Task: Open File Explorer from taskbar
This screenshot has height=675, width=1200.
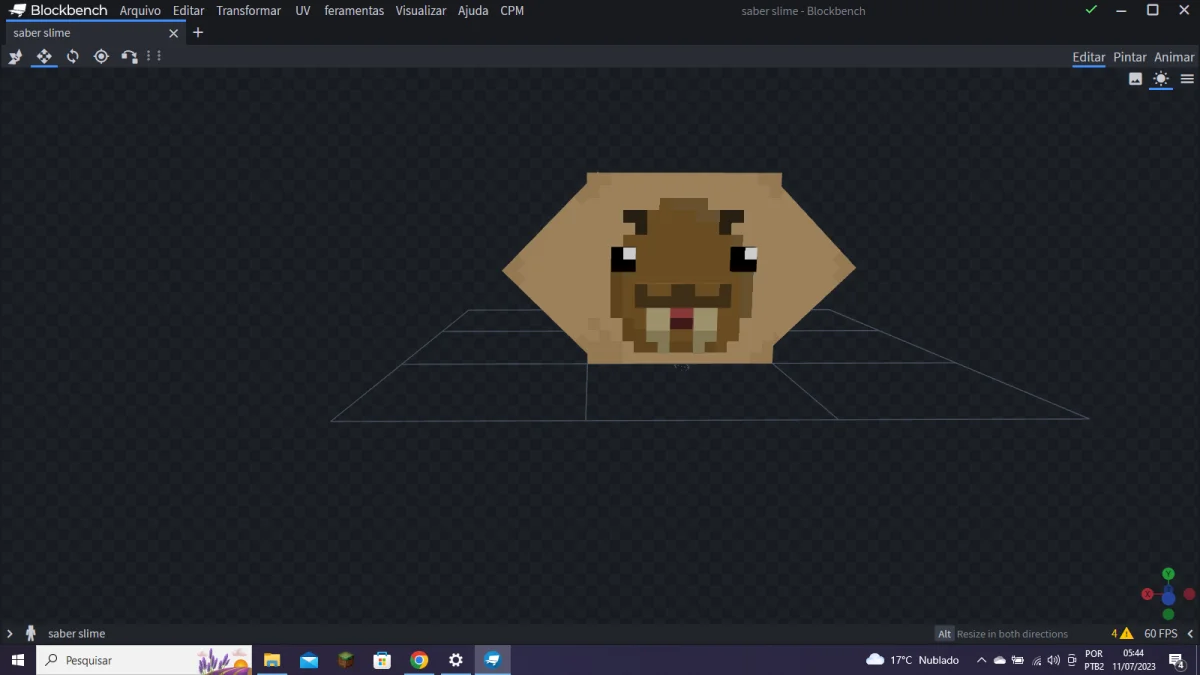Action: [271, 660]
